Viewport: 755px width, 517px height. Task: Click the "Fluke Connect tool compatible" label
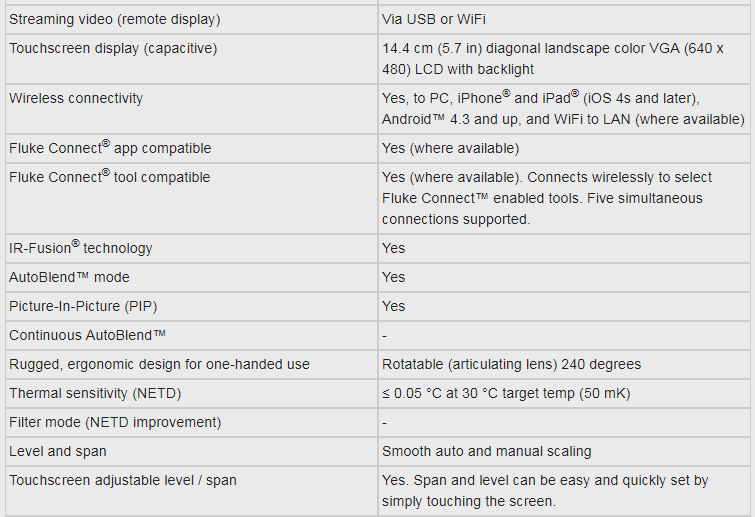pyautogui.click(x=109, y=177)
